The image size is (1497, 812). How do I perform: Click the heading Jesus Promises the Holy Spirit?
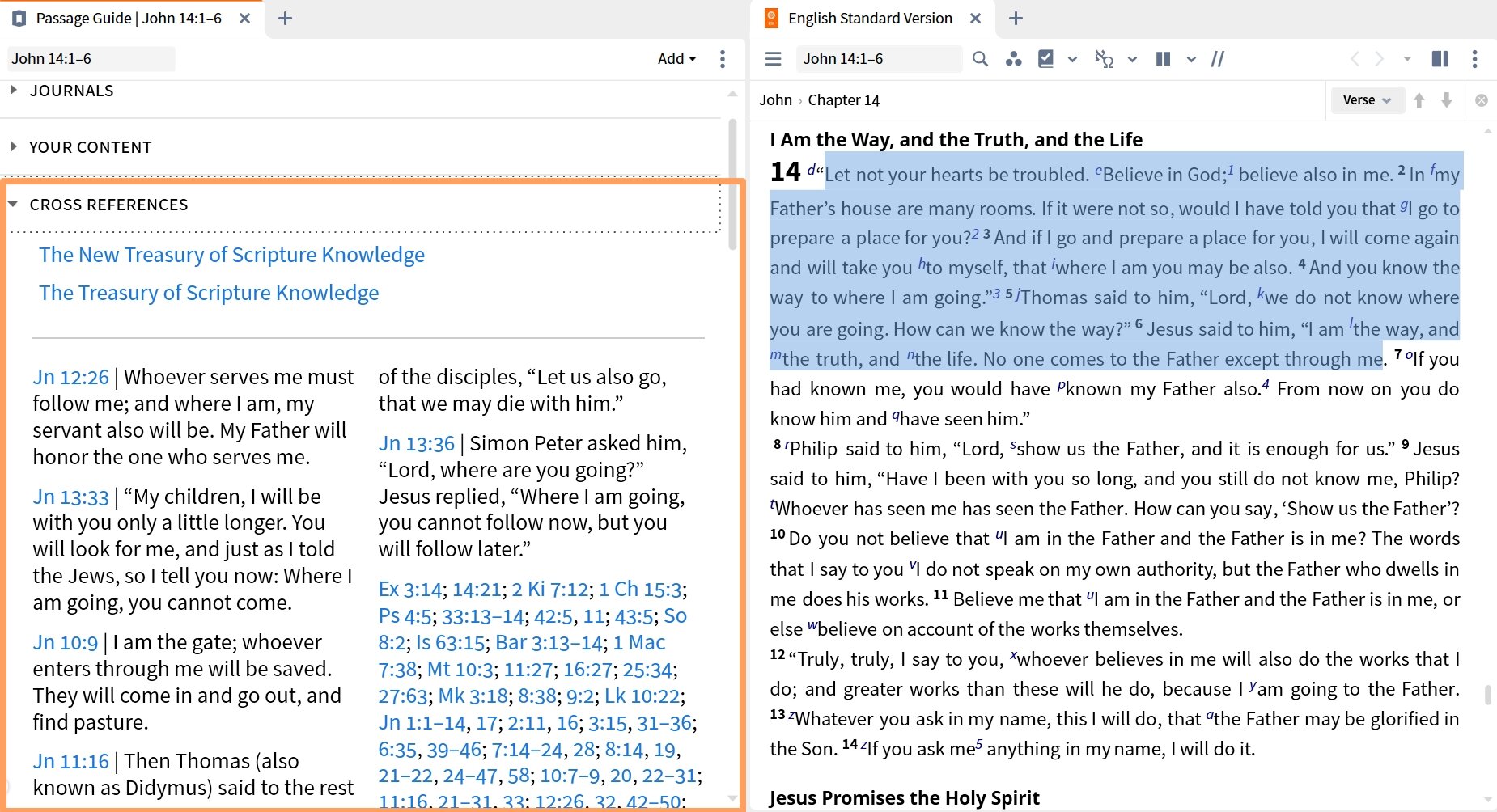[x=904, y=798]
